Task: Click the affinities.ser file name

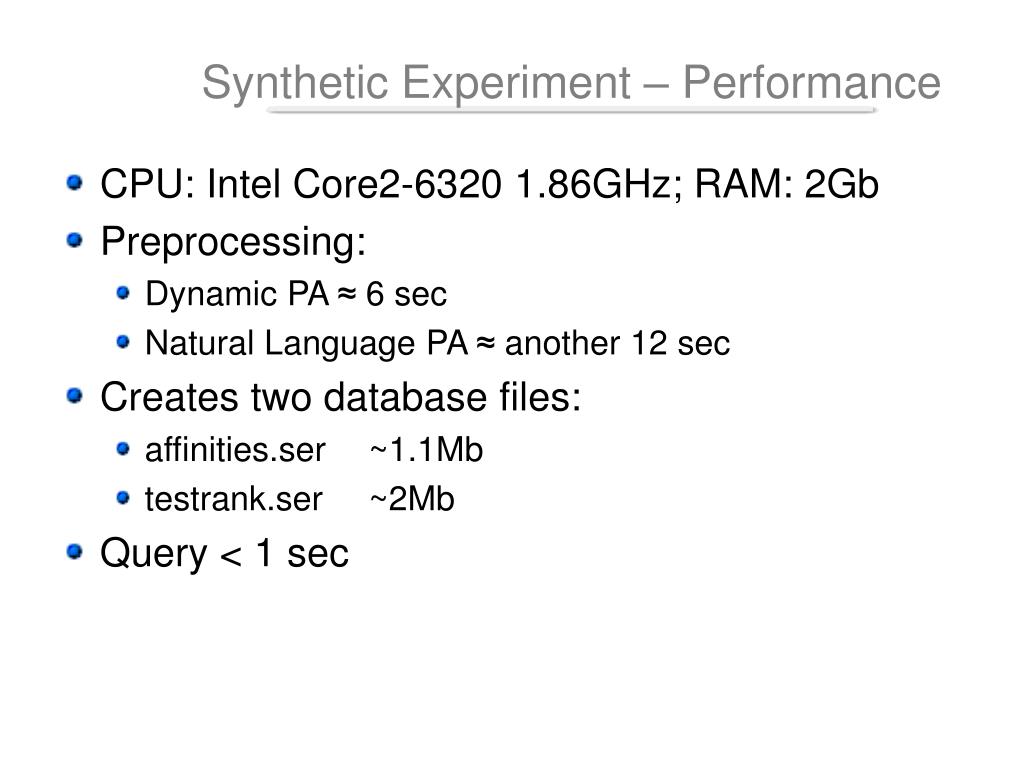Action: pos(235,450)
